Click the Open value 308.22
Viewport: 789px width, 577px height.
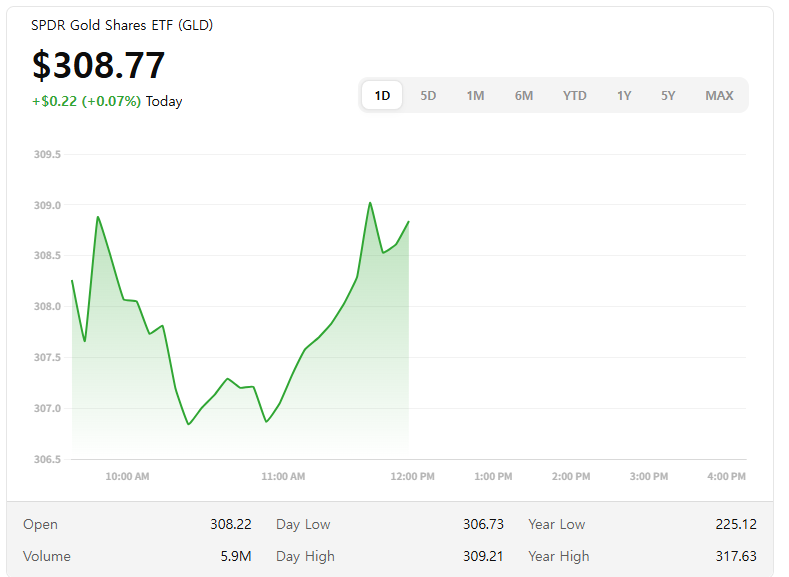pyautogui.click(x=230, y=524)
